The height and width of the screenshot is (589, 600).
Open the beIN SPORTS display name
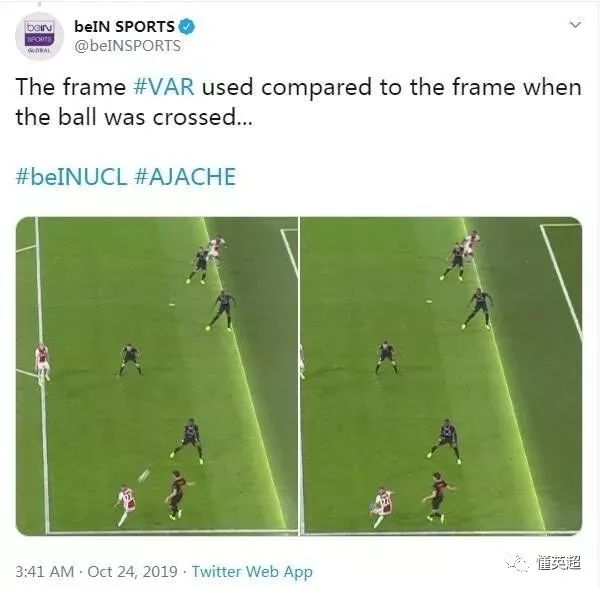124,27
